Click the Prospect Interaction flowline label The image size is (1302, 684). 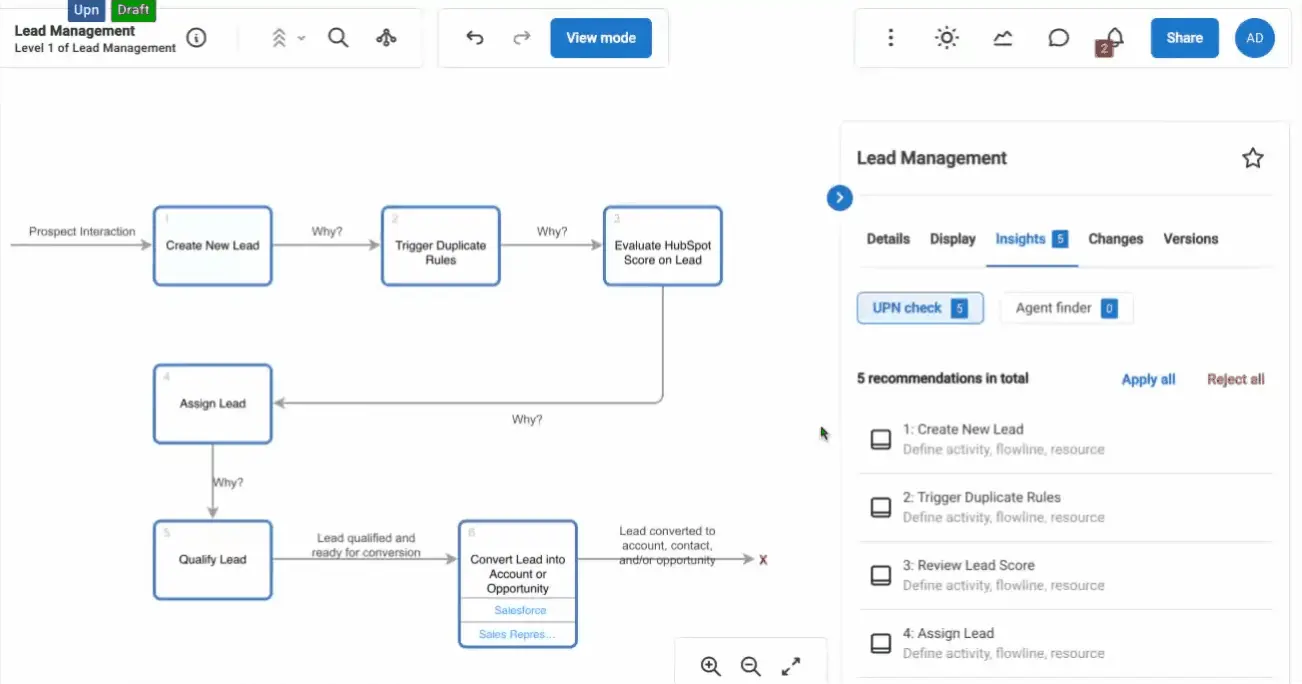pyautogui.click(x=82, y=232)
